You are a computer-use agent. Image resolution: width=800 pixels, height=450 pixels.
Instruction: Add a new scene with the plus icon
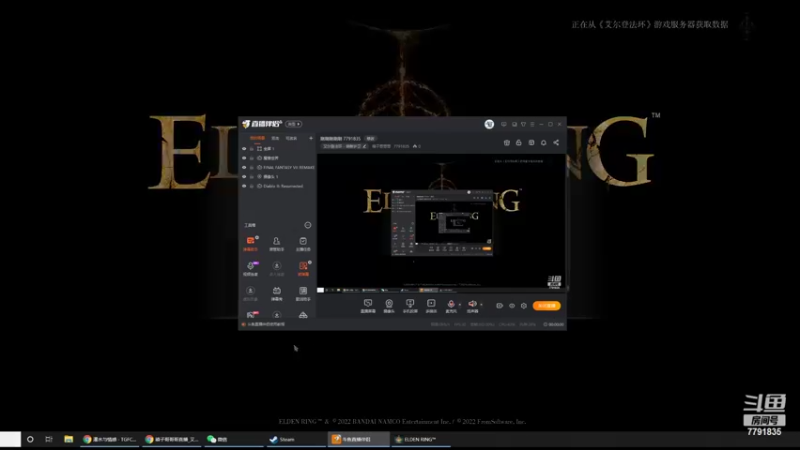point(311,138)
